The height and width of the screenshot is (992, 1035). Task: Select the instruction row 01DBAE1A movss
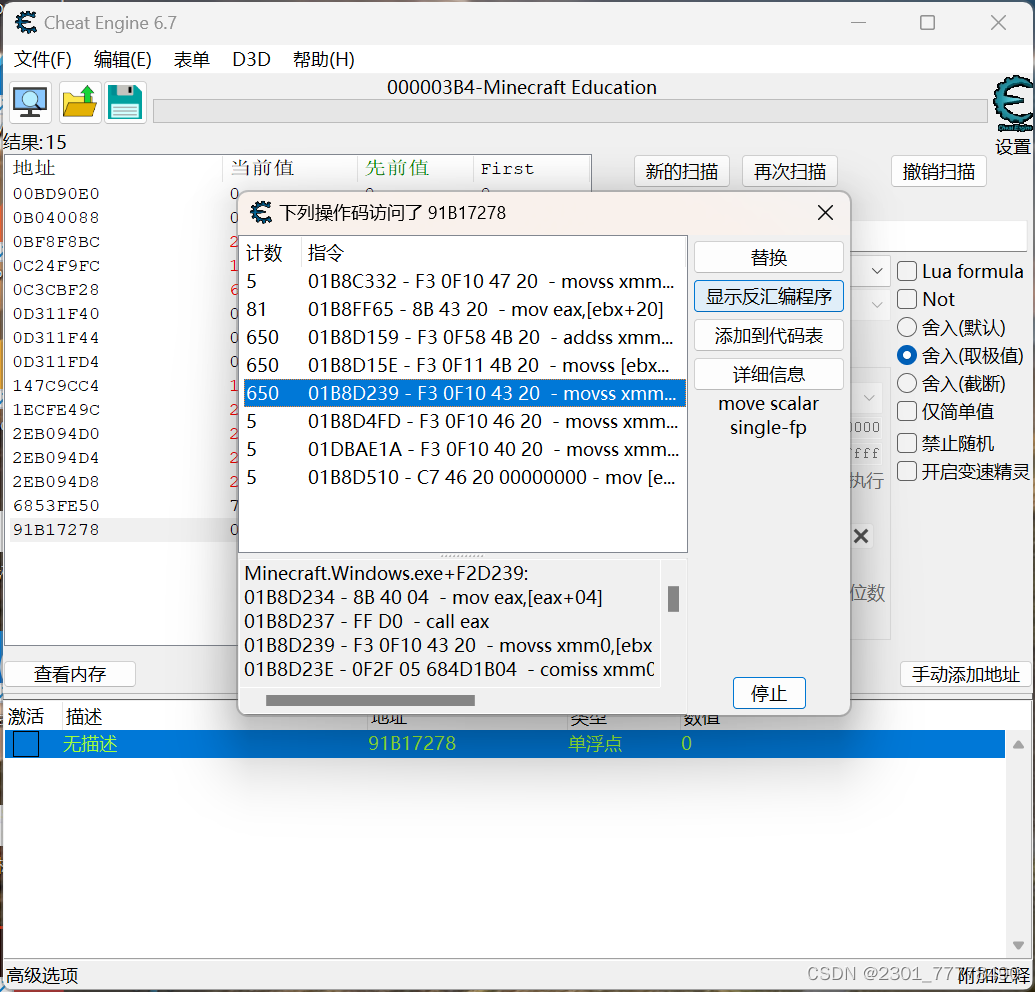click(463, 449)
